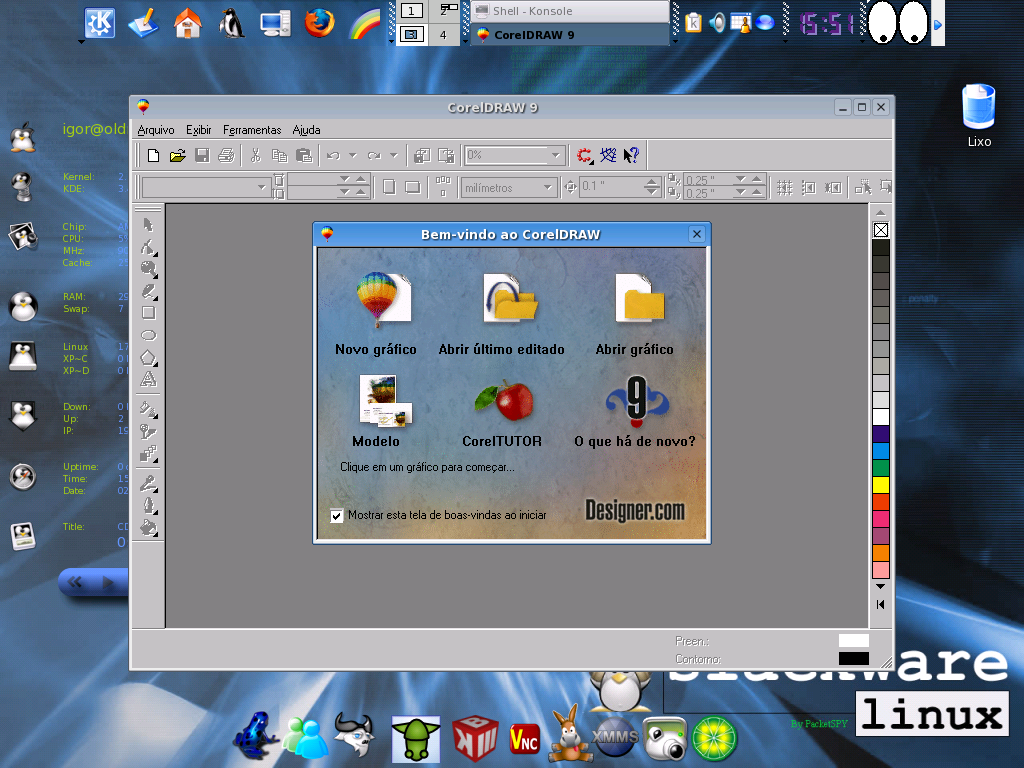Click the Paste clipboard icon
Image resolution: width=1024 pixels, height=768 pixels.
304,155
